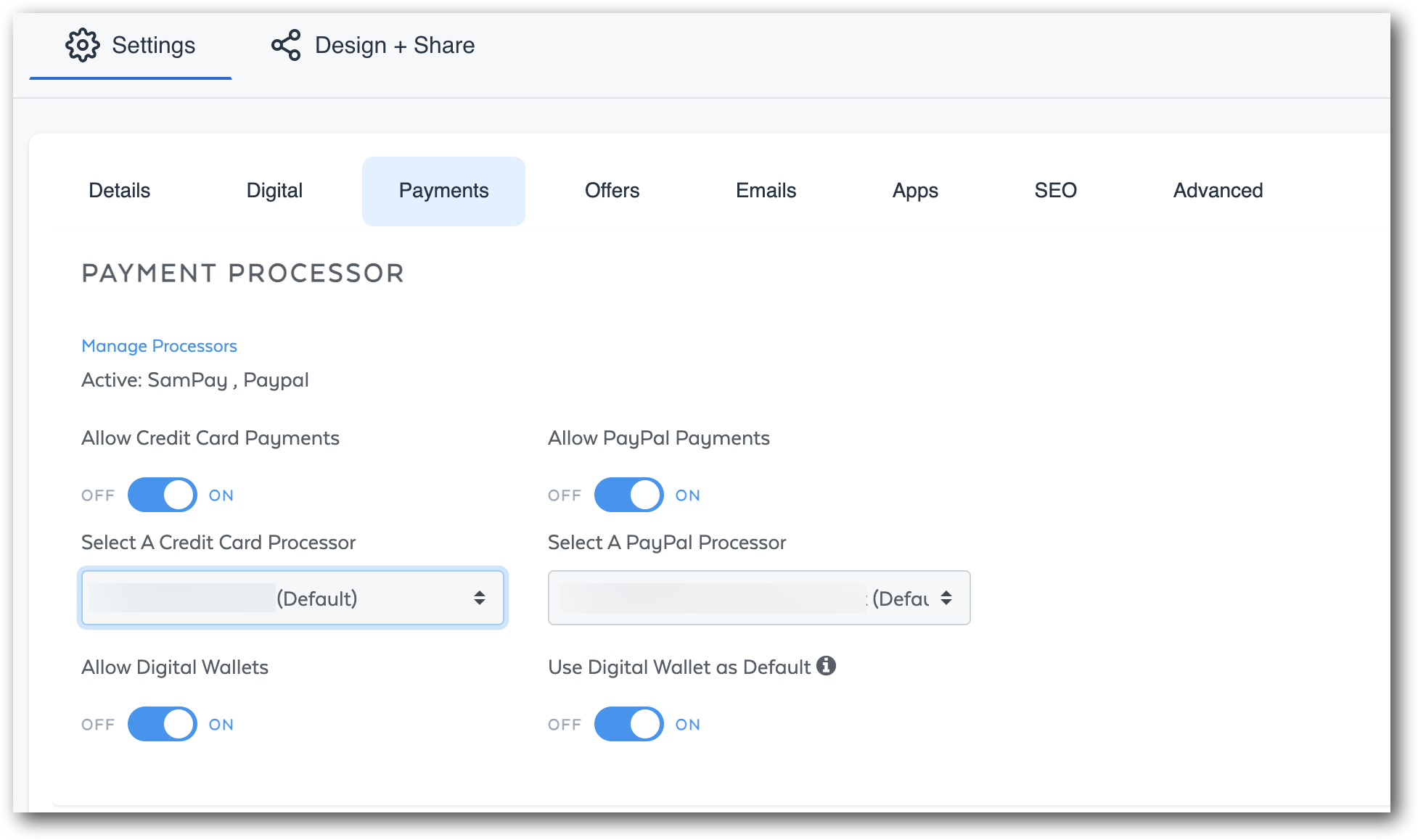Click the Settings gear icon

click(82, 45)
